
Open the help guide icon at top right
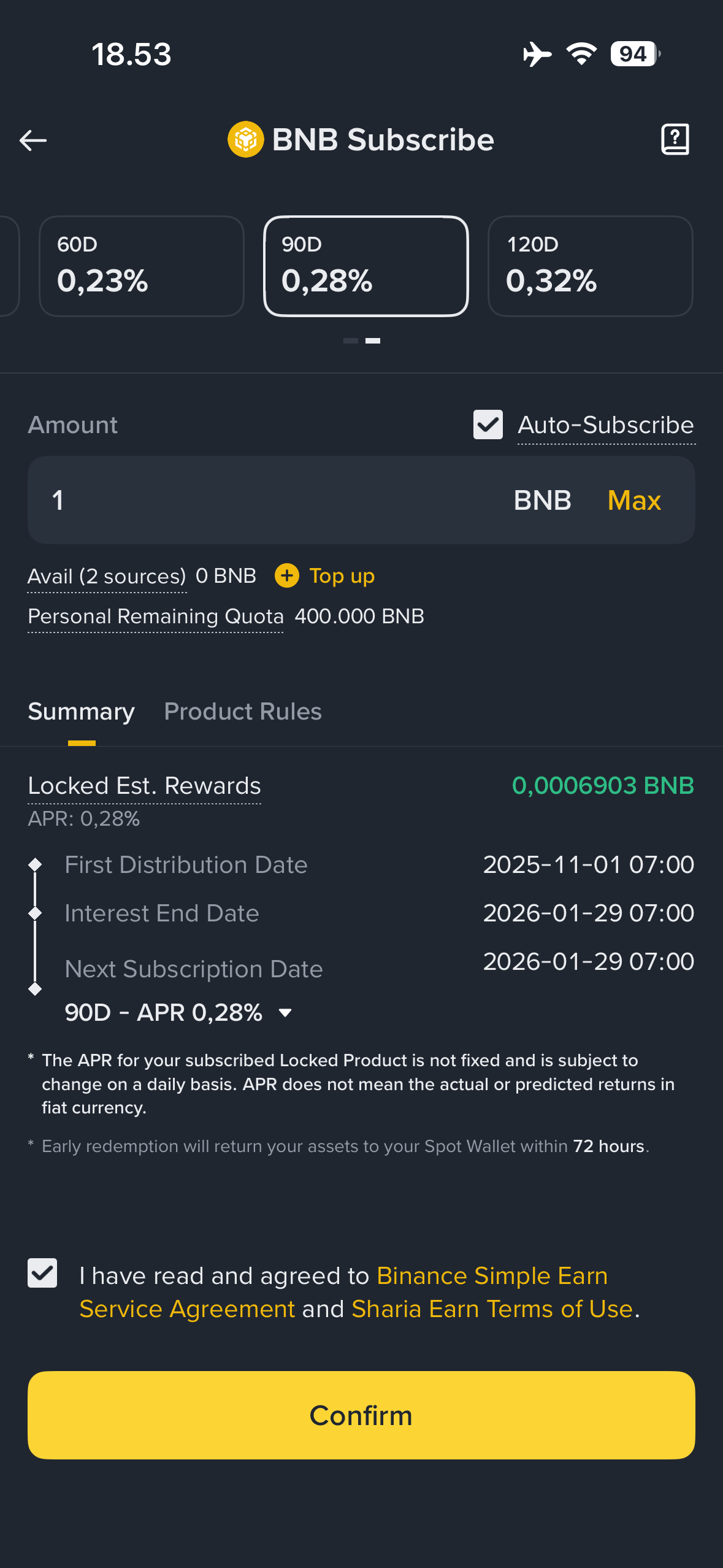tap(675, 139)
